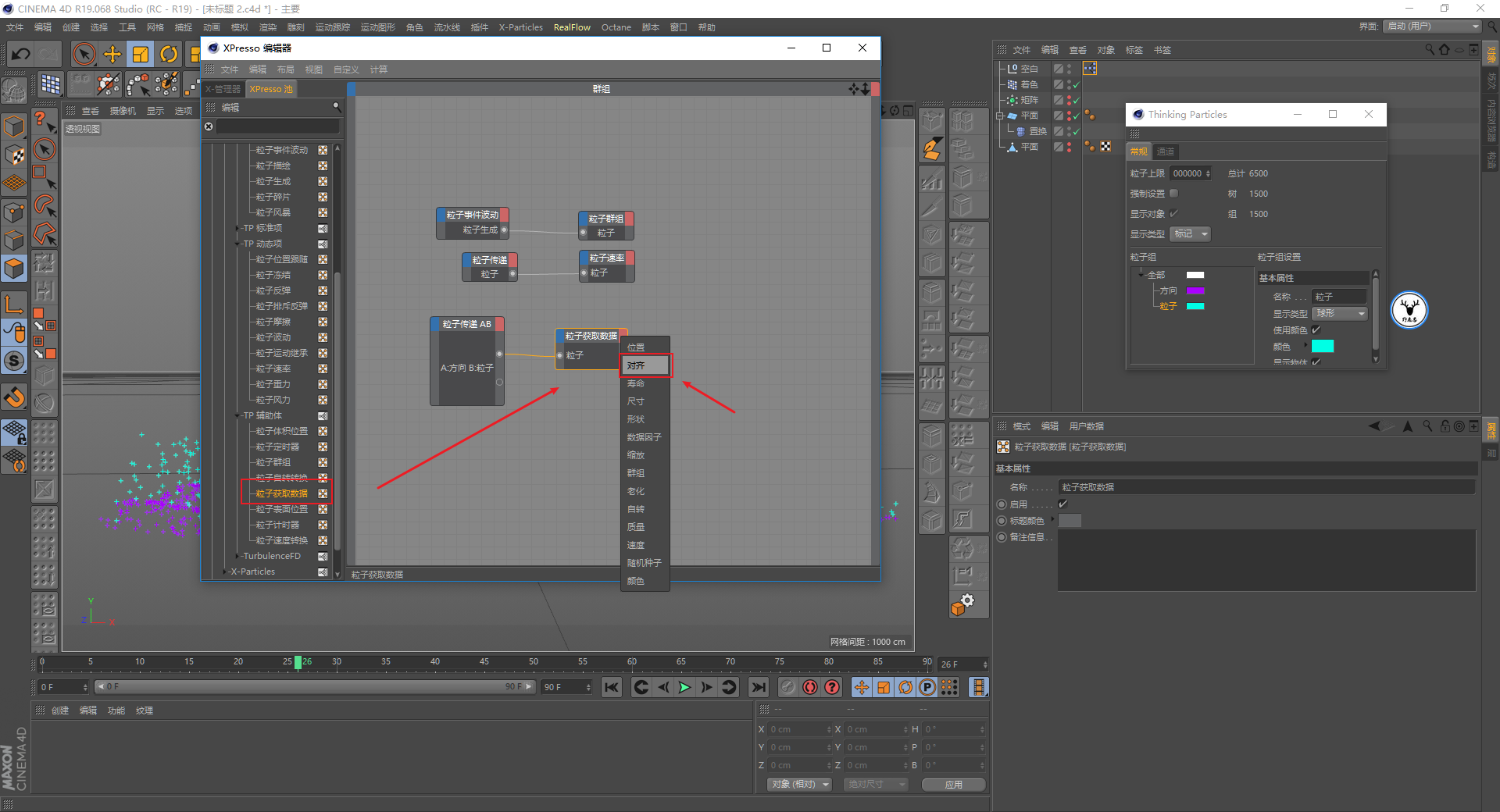Select the Live Selection tool in top toolbar
The image size is (1500, 812).
pos(84,54)
